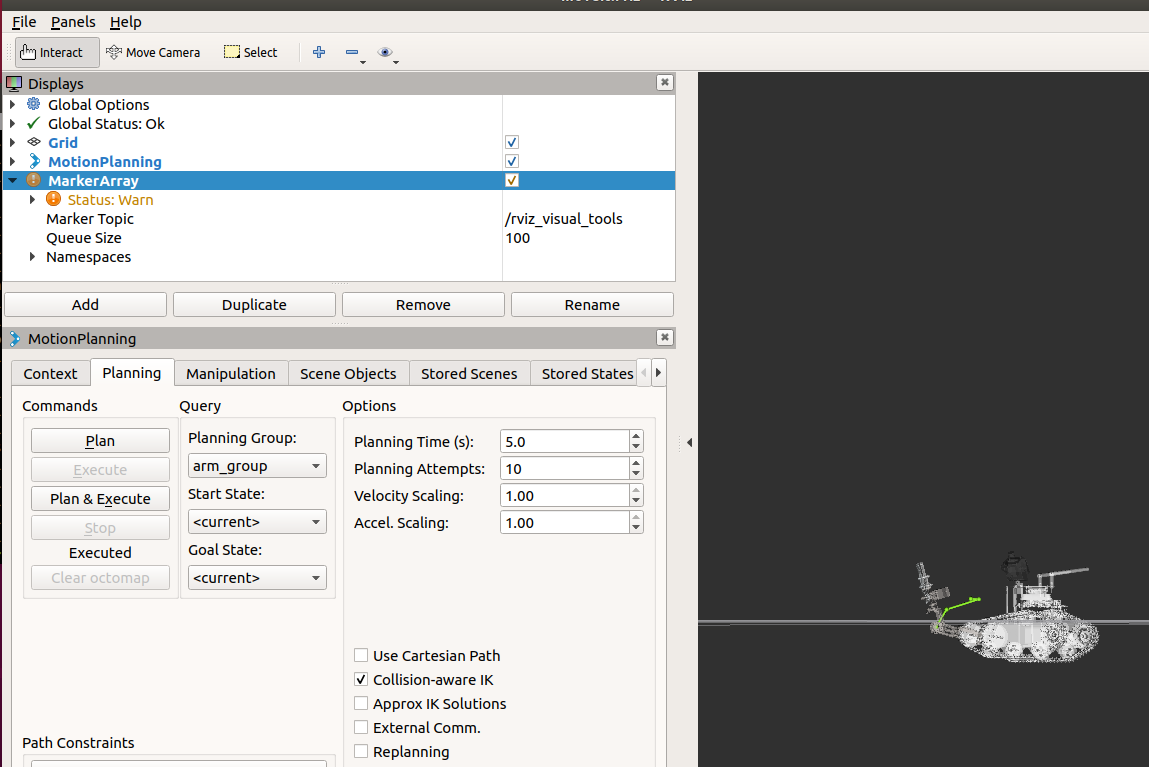1149x767 pixels.
Task: Toggle the MarkerArray display checkbox
Action: (x=511, y=180)
